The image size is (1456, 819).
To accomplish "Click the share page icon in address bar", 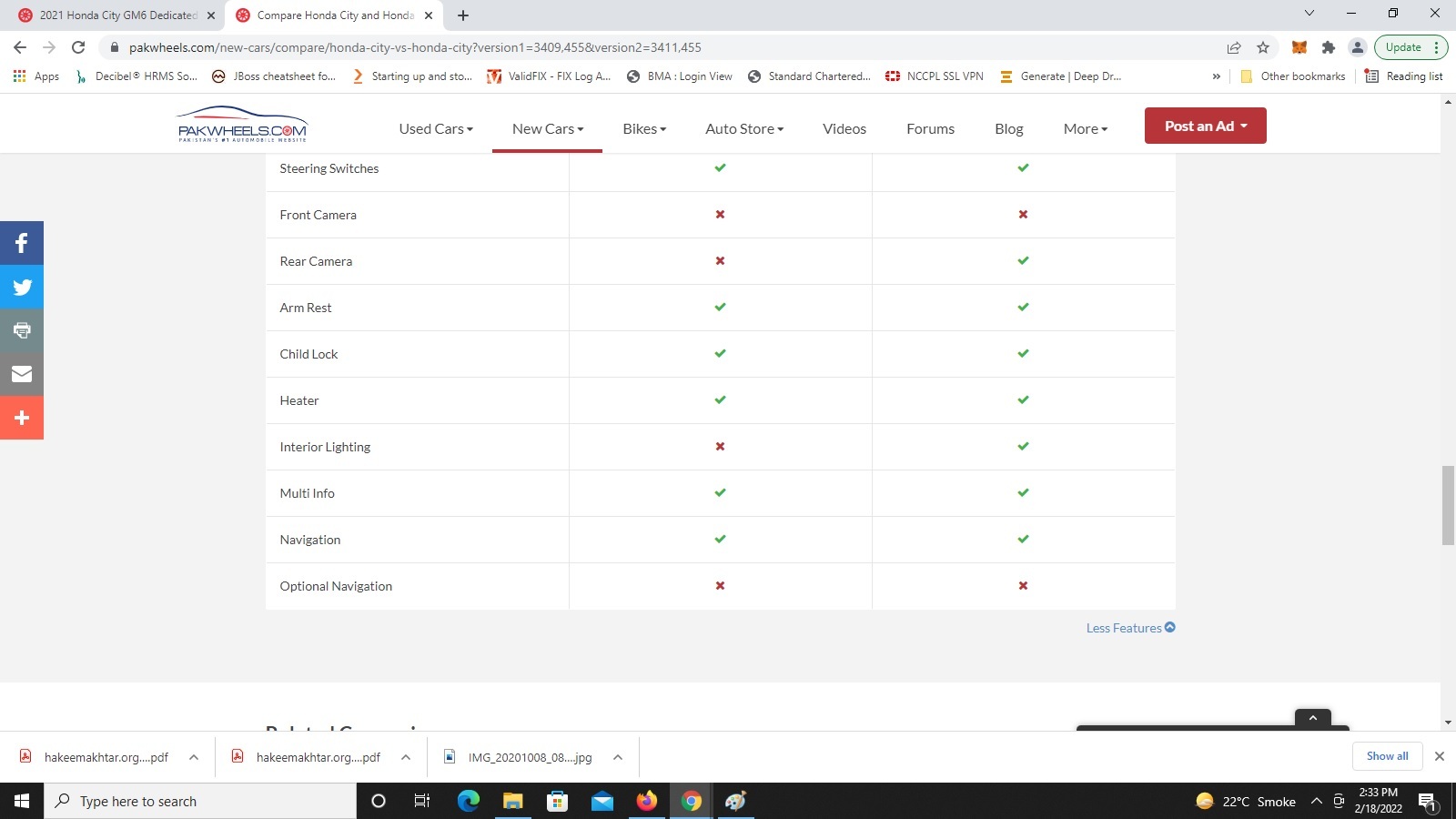I will (1234, 47).
